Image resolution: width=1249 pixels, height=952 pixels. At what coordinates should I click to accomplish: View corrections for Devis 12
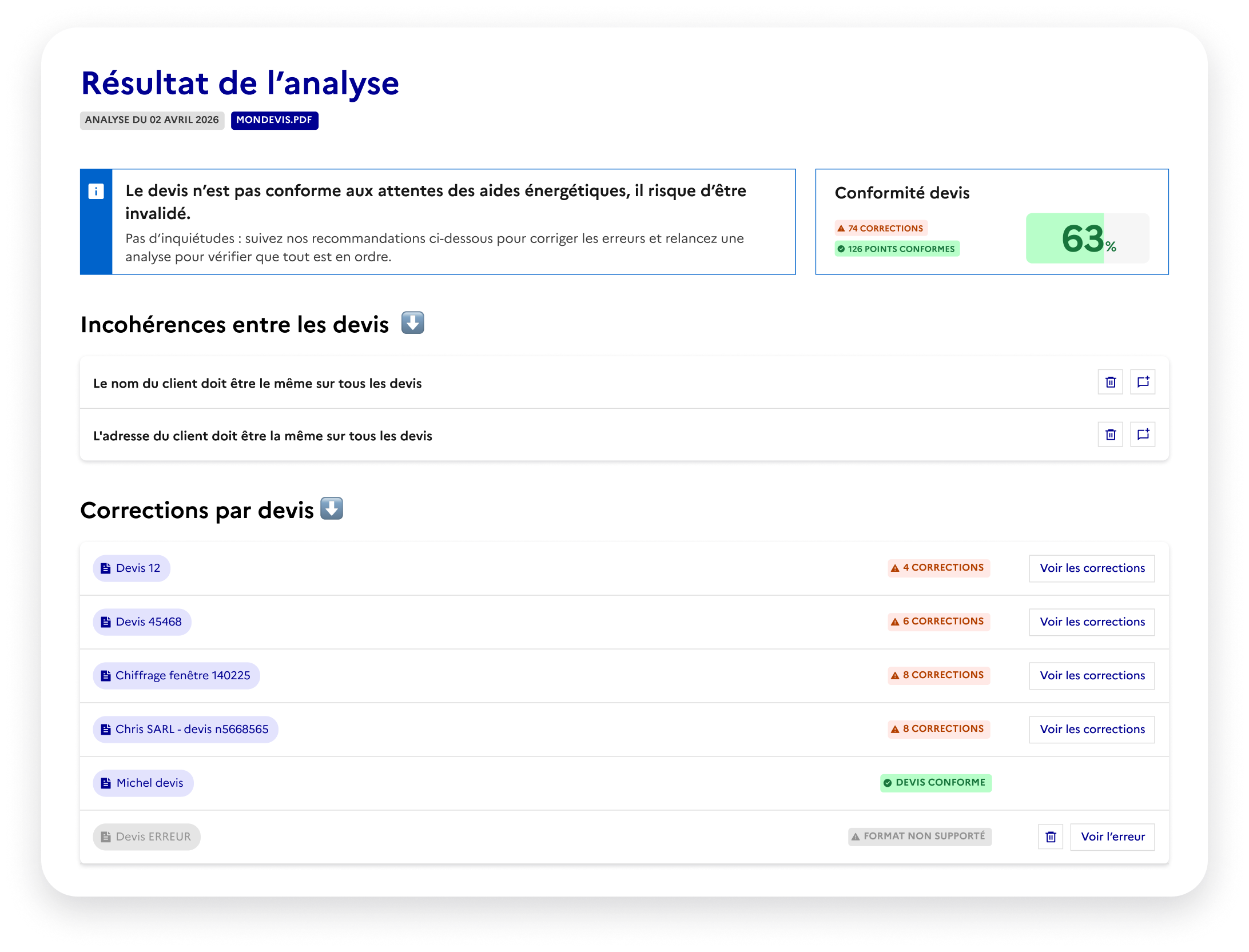(x=1092, y=568)
